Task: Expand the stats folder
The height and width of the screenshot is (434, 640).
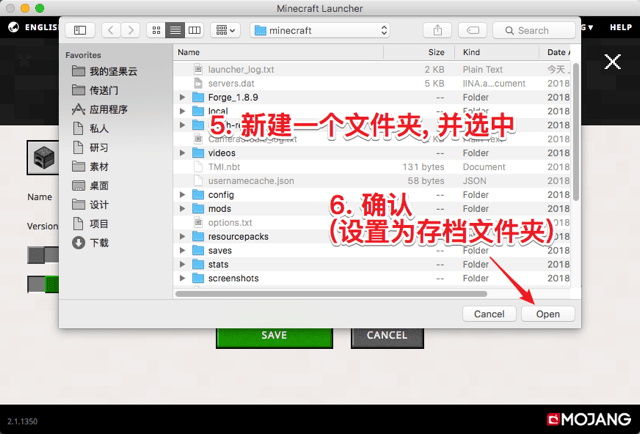Action: click(x=182, y=265)
